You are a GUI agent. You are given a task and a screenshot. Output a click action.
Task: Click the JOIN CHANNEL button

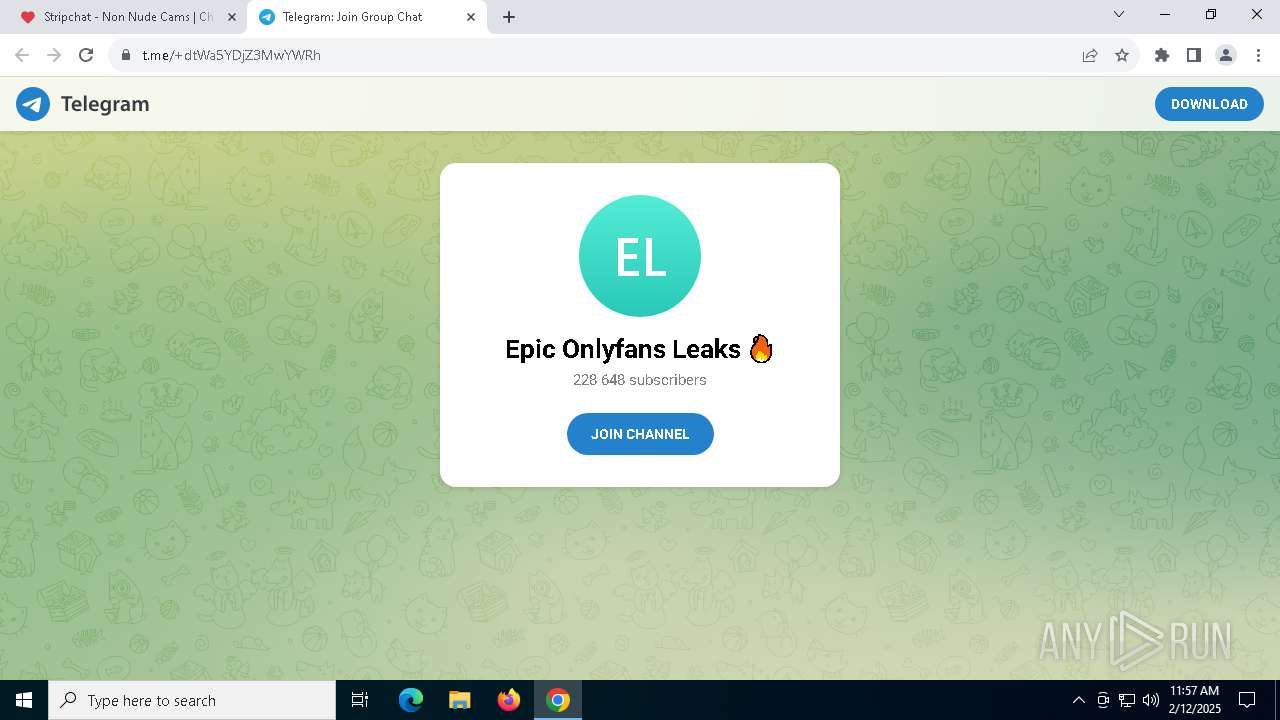pyautogui.click(x=640, y=434)
